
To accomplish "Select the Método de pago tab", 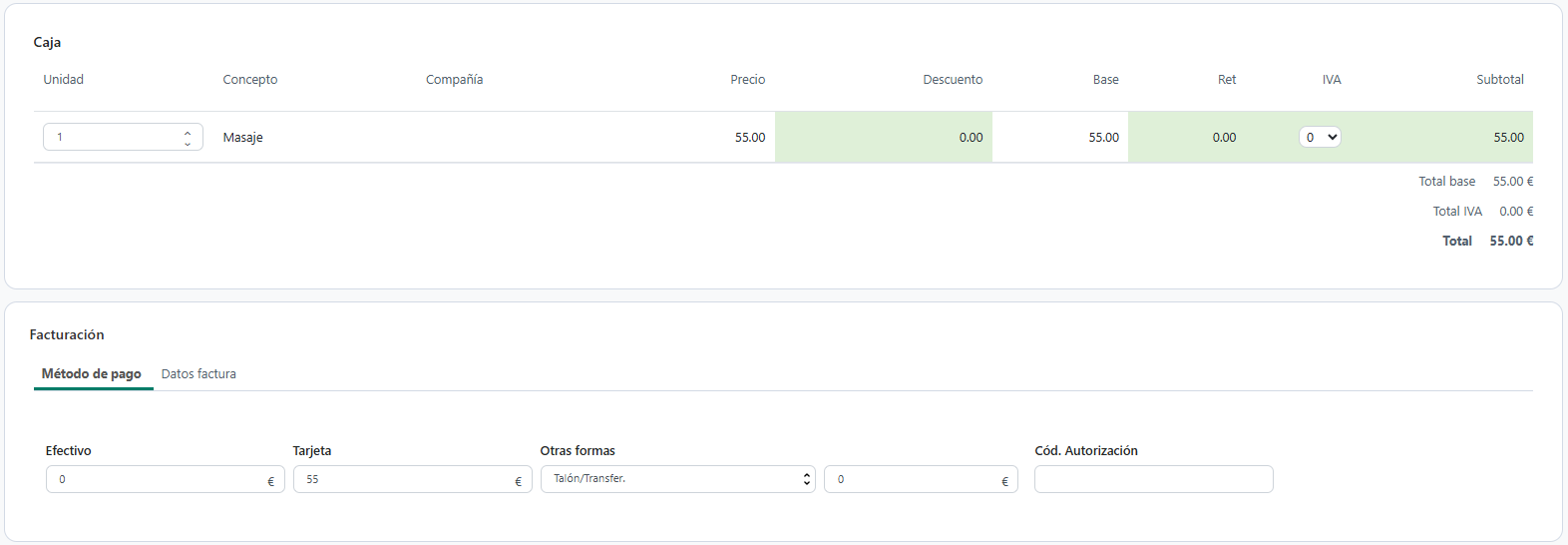I will click(92, 373).
